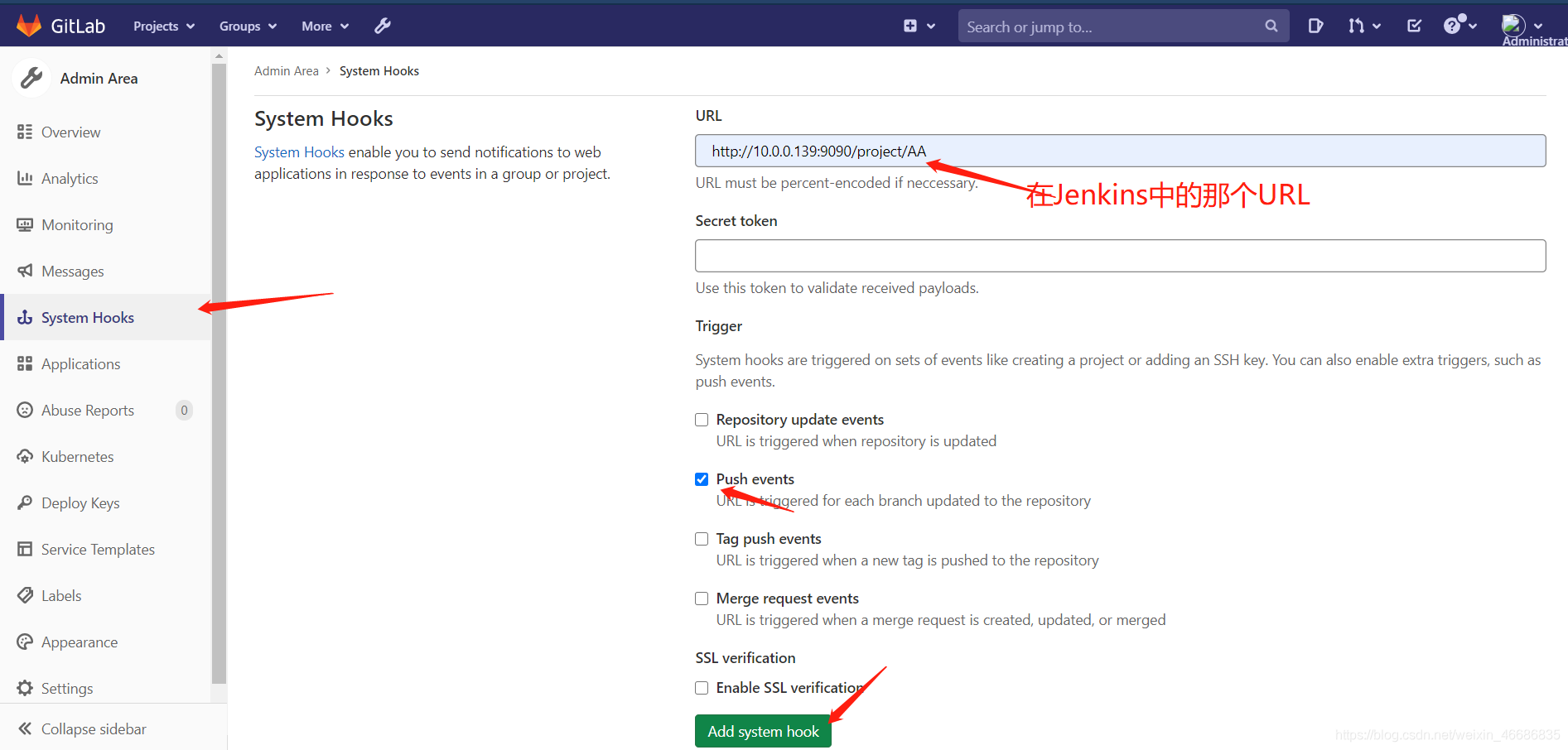This screenshot has height=750, width=1568.
Task: Click the Secret token input field
Action: (x=1120, y=256)
